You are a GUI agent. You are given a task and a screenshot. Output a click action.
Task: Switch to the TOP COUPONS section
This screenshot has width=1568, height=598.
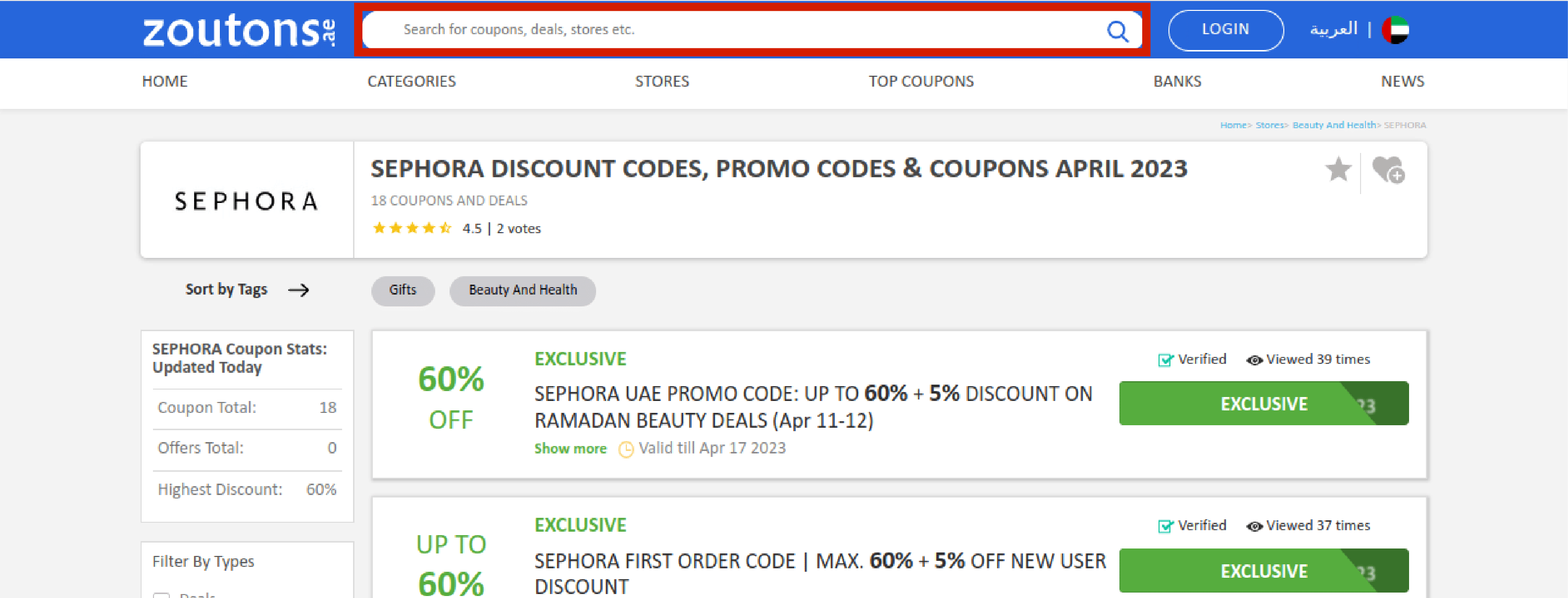point(920,81)
